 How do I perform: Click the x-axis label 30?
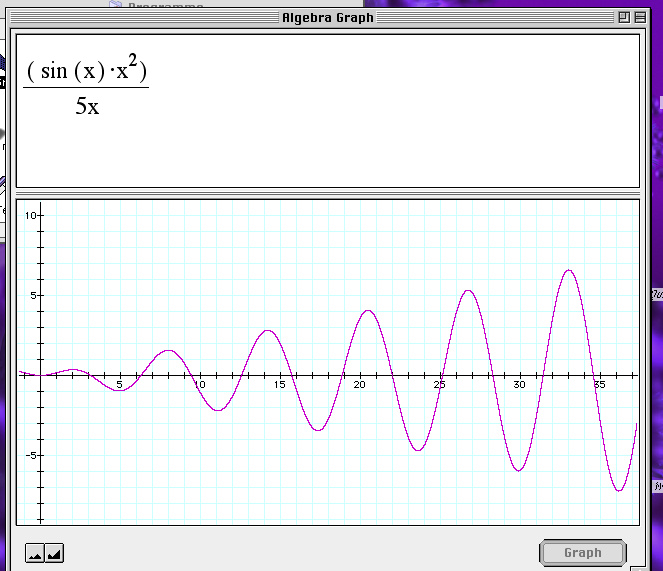[x=519, y=384]
